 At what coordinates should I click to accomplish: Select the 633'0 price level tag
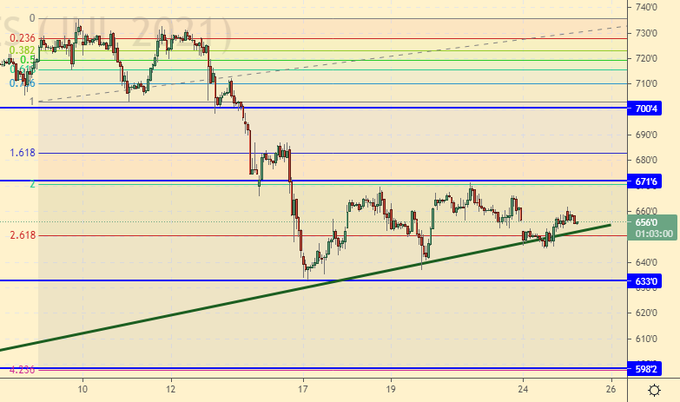point(646,281)
